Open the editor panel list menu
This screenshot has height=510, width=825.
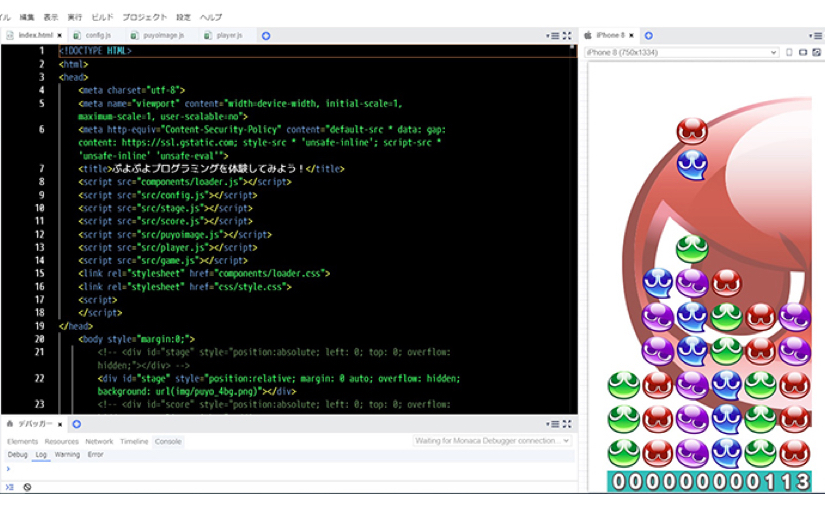click(552, 36)
